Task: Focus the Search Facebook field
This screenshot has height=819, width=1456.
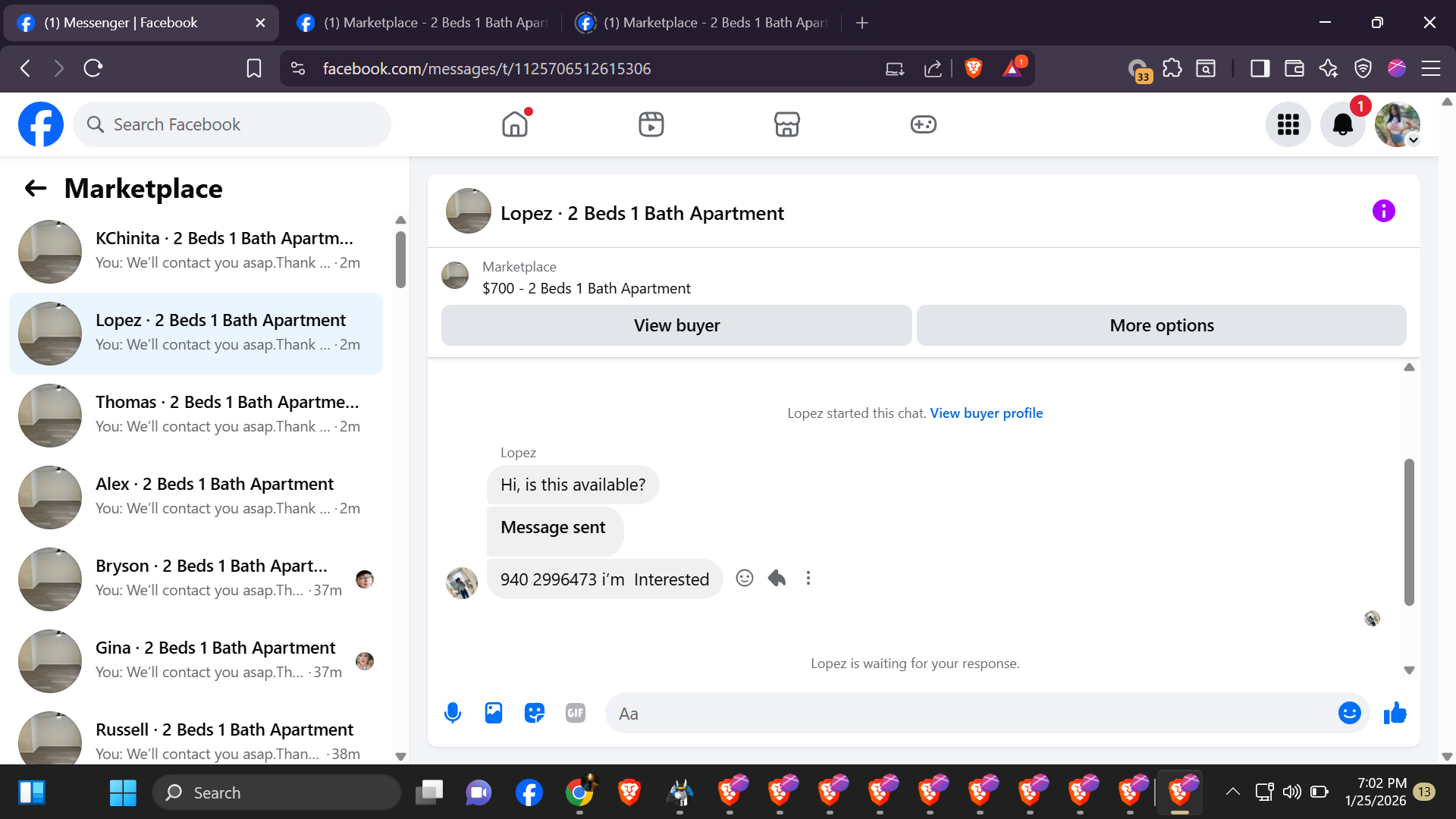Action: [x=232, y=124]
